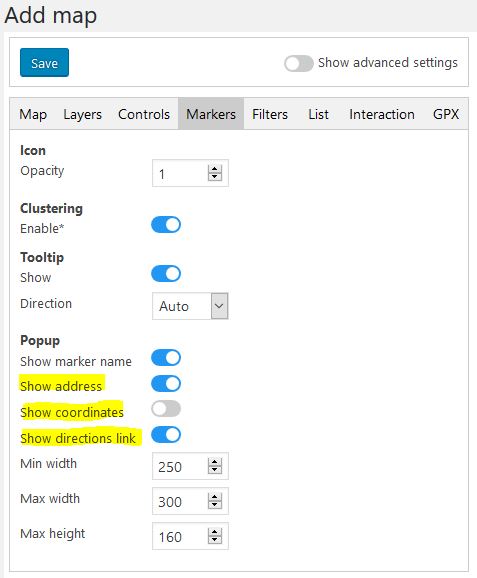Decrease Min width using down arrow
Screen dimensions: 477x578
click(x=215, y=470)
